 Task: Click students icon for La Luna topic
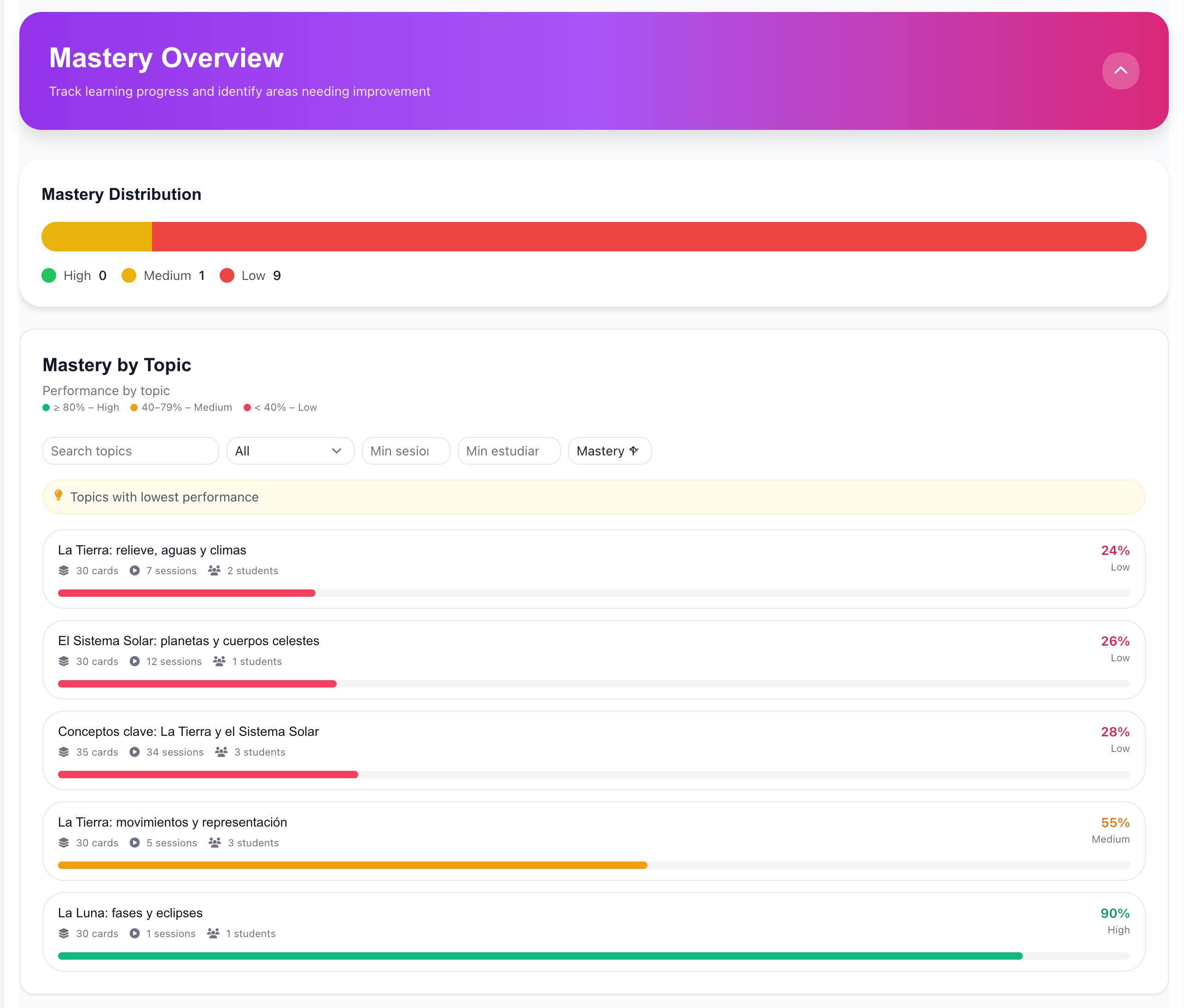[213, 933]
